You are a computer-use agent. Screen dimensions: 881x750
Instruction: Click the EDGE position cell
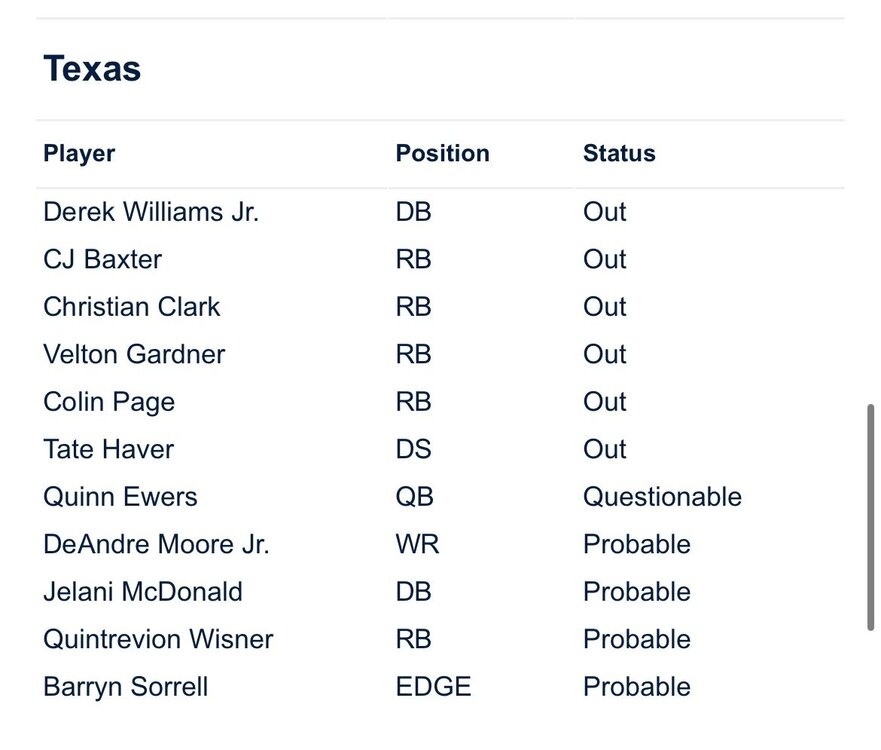pyautogui.click(x=433, y=687)
